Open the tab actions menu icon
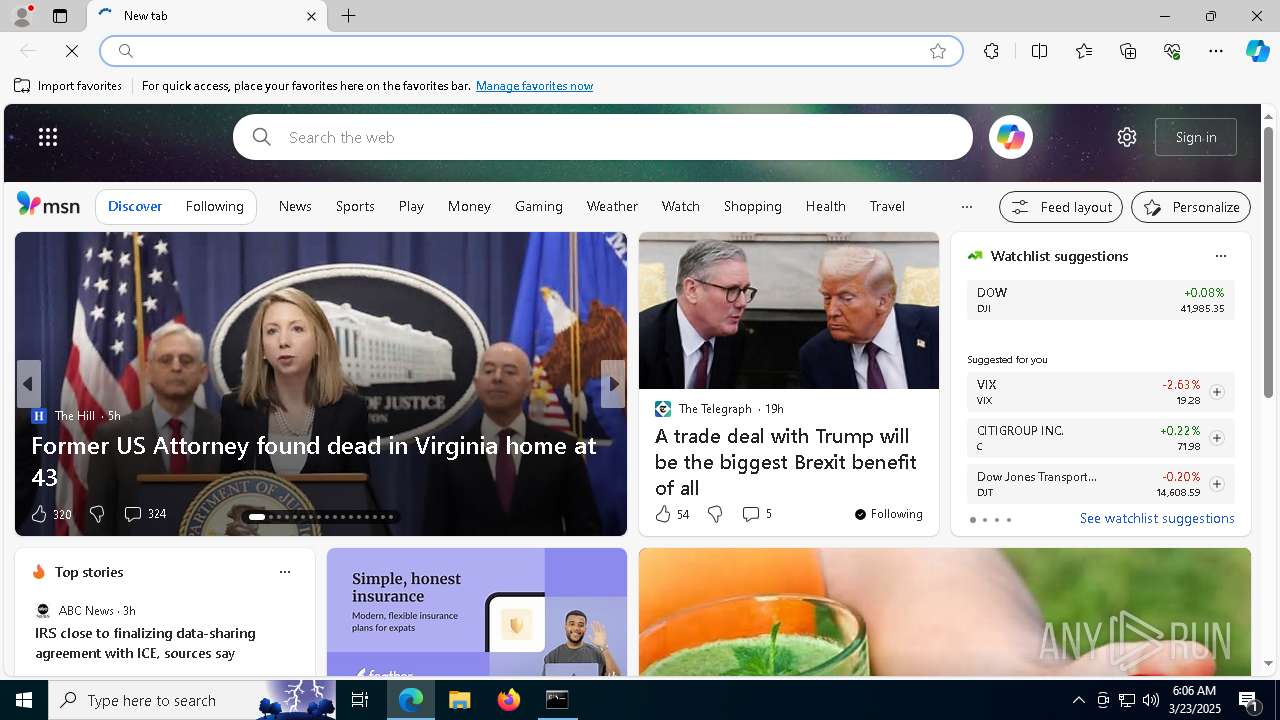Image resolution: width=1280 pixels, height=720 pixels. point(60,16)
